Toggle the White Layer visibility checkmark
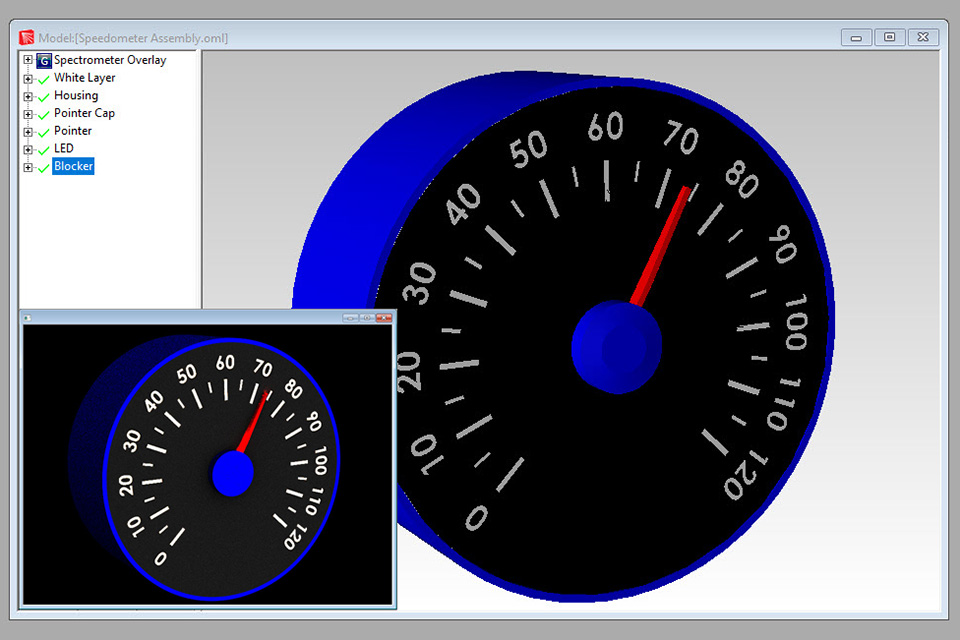Image resolution: width=960 pixels, height=640 pixels. click(42, 77)
